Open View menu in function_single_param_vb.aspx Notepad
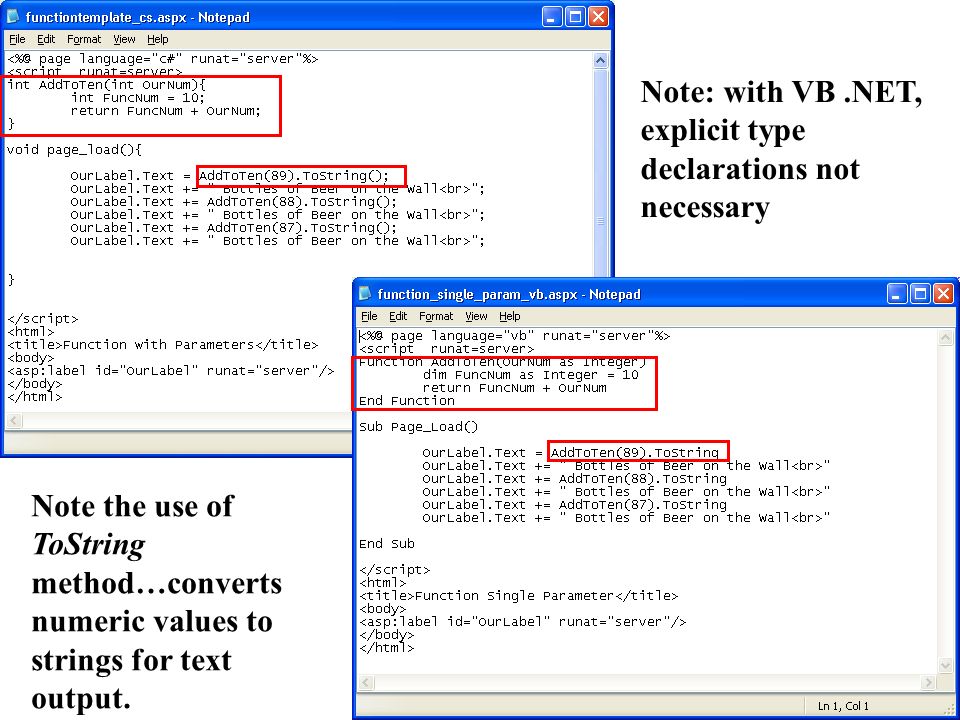Screen dimensions: 960x720 476,317
